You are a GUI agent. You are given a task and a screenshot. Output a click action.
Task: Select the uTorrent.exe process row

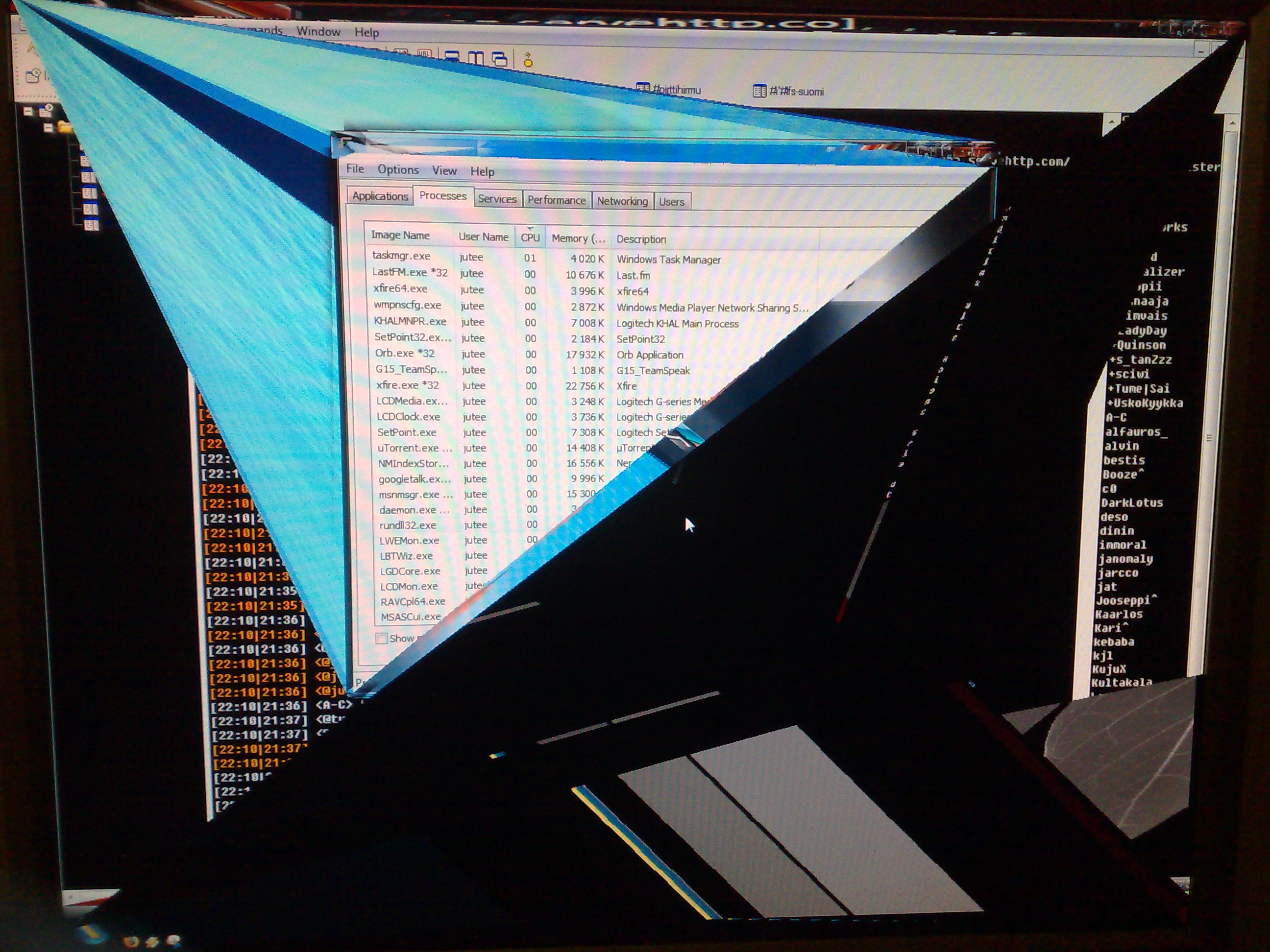415,448
